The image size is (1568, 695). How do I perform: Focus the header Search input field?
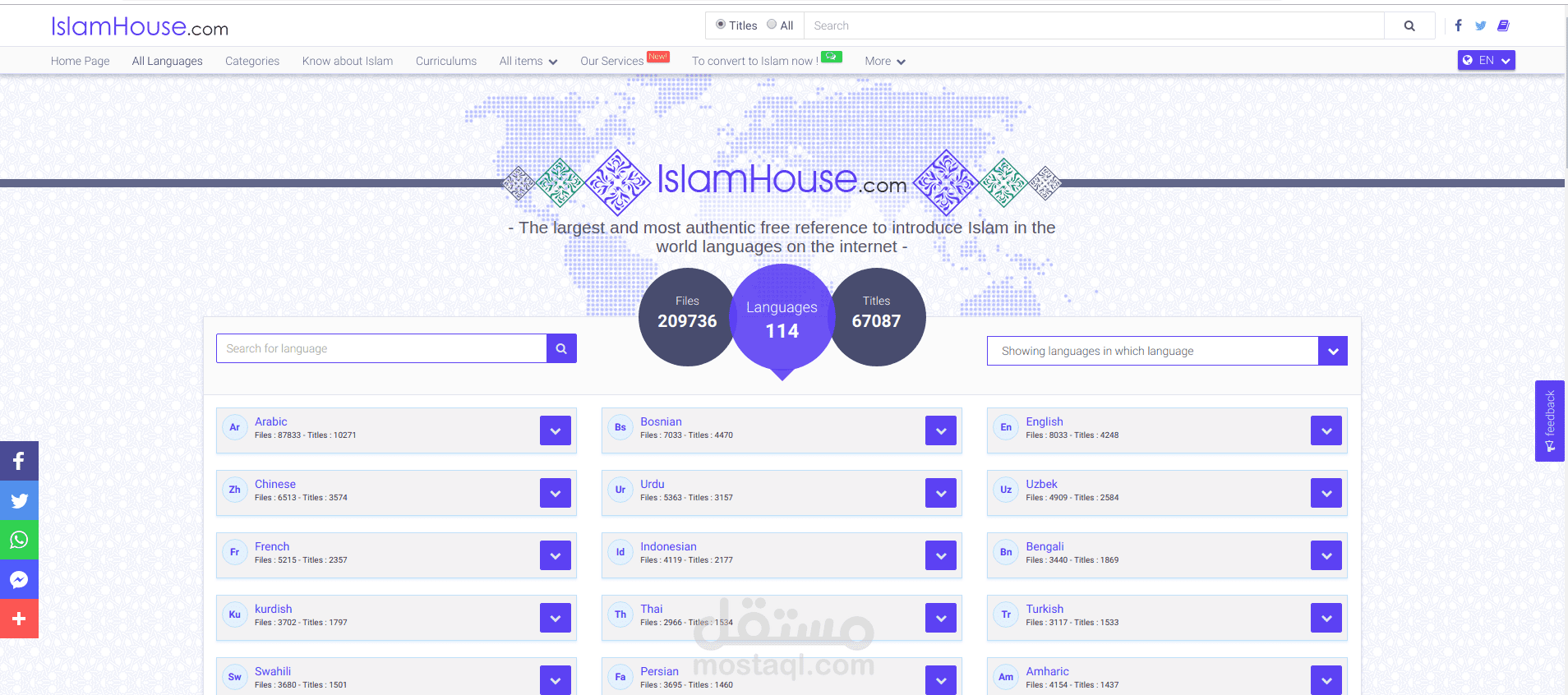[x=1094, y=25]
